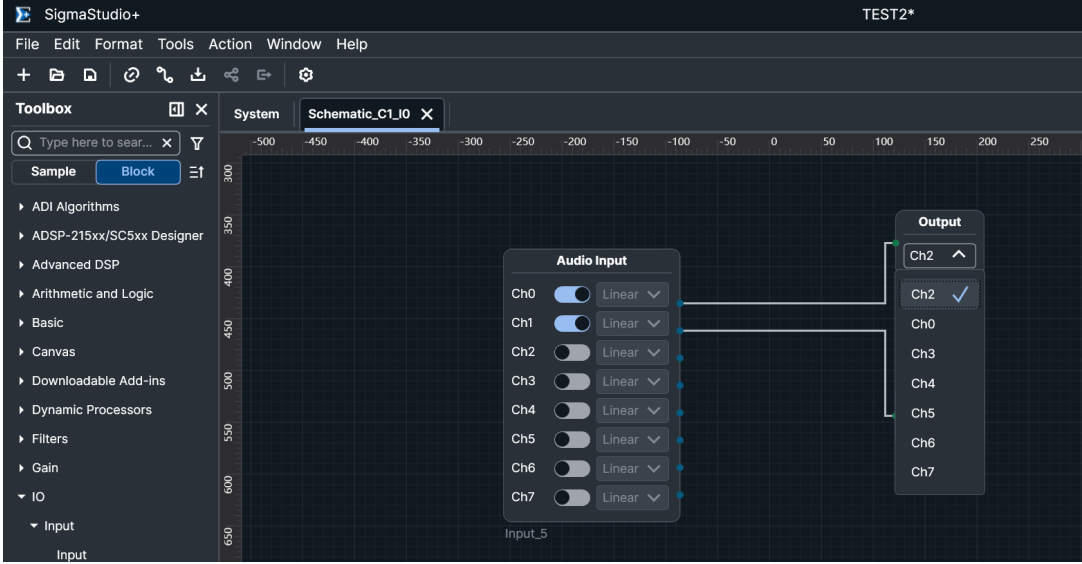Click the share nodes toolbar icon
Viewport: 1082px width, 564px height.
pos(231,75)
